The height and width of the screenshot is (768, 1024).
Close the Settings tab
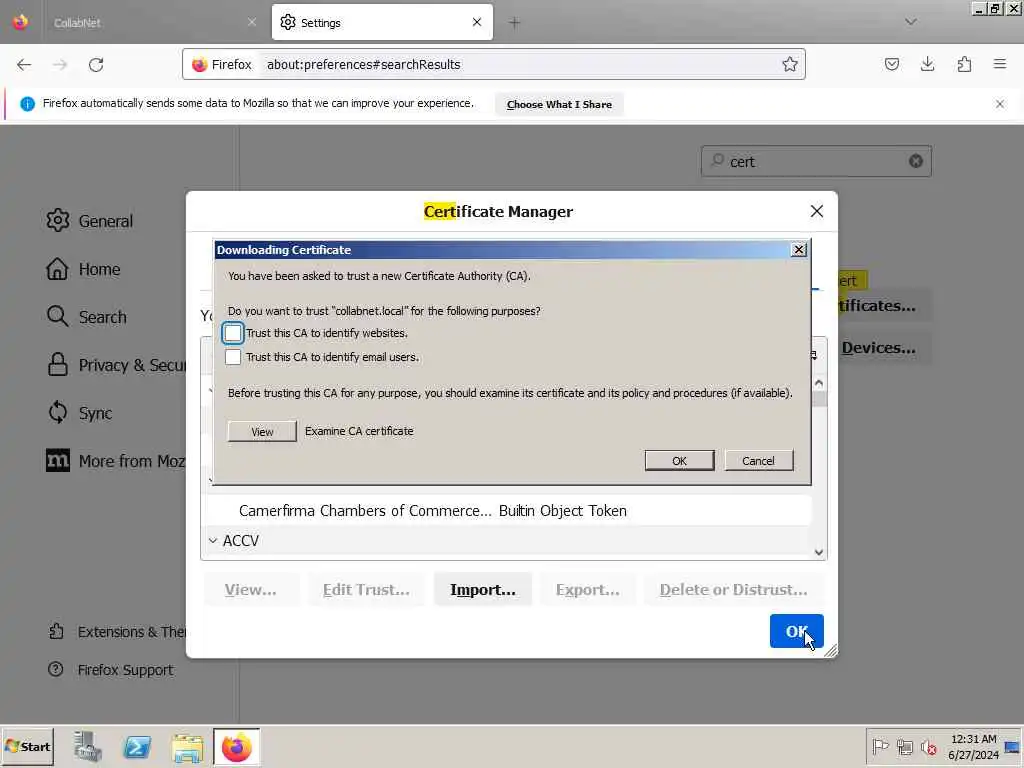(477, 22)
